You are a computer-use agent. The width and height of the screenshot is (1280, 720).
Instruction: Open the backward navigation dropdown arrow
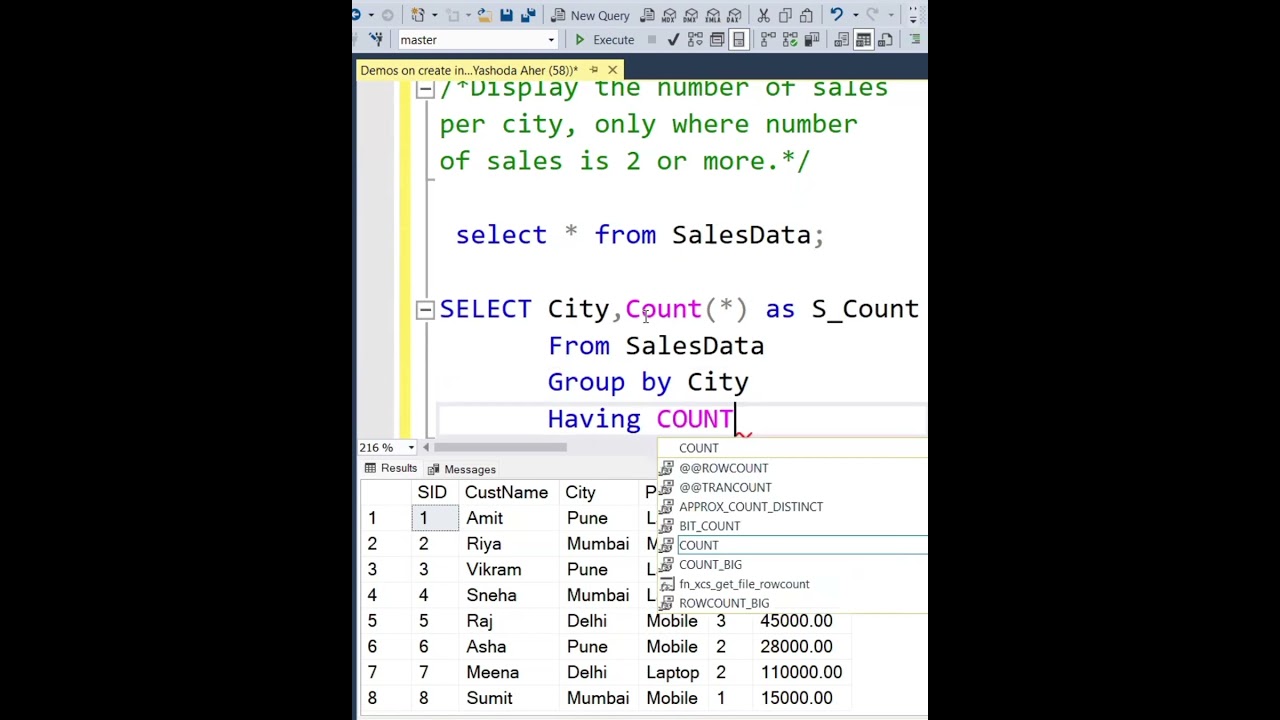pos(371,15)
